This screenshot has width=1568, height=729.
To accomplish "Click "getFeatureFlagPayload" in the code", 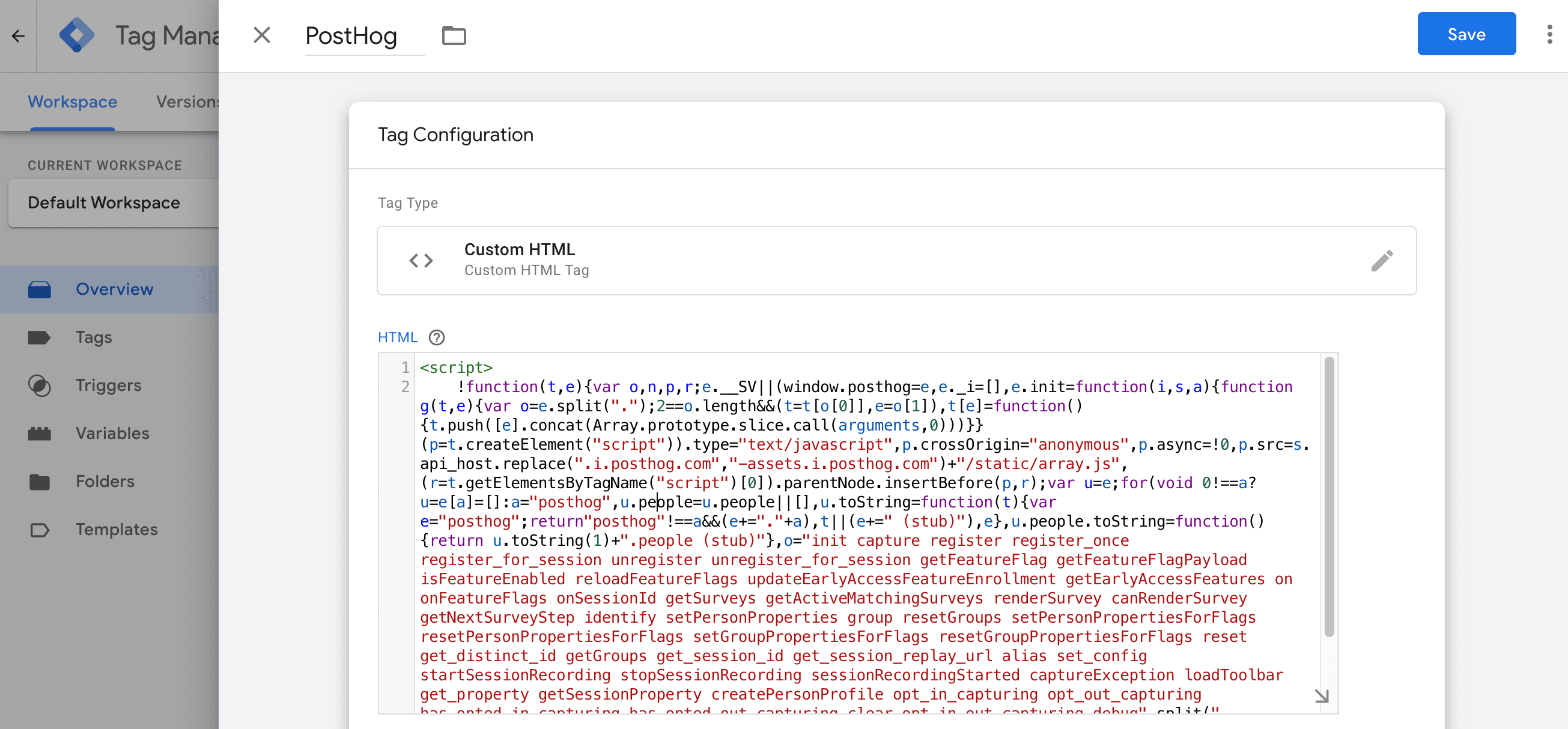I will 1152,560.
